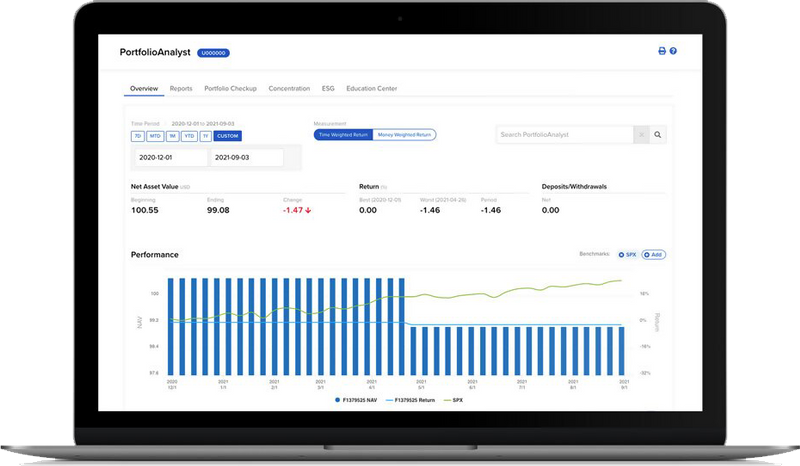Screen dimensions: 800x466
Task: Click the print icon in the header
Action: click(662, 51)
